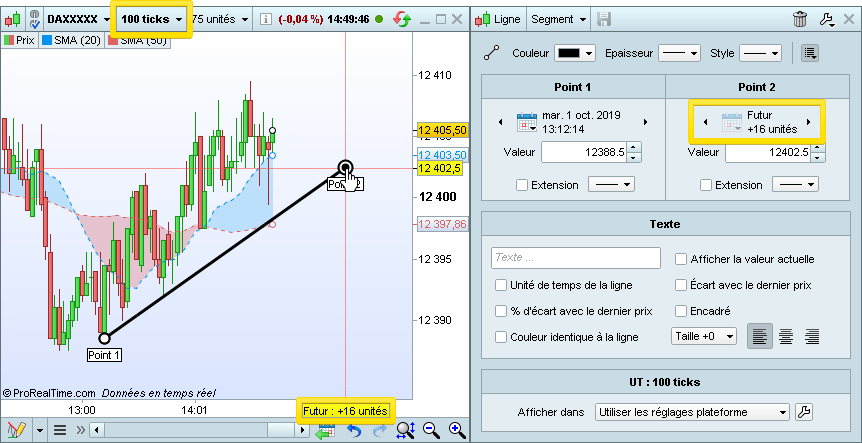Open the Point 2 calendar date picker
The width and height of the screenshot is (862, 443).
[732, 123]
